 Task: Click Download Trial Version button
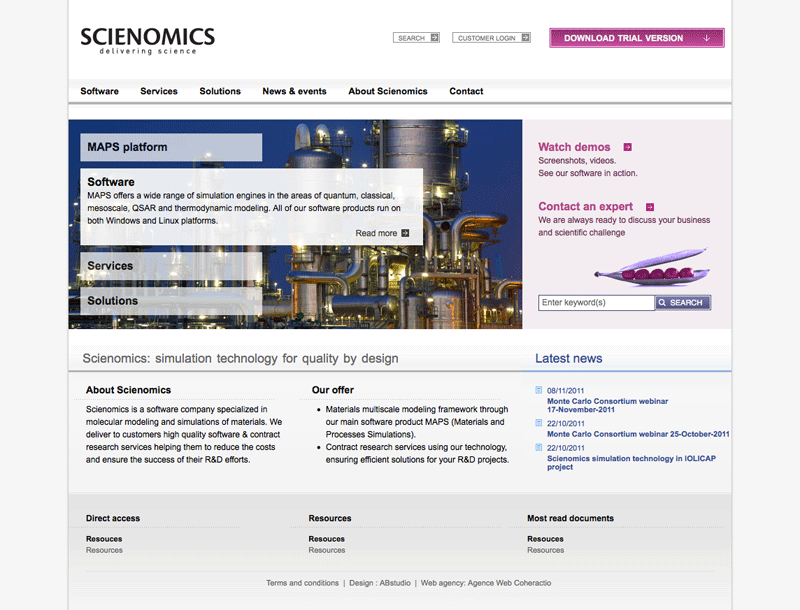pyautogui.click(x=637, y=38)
